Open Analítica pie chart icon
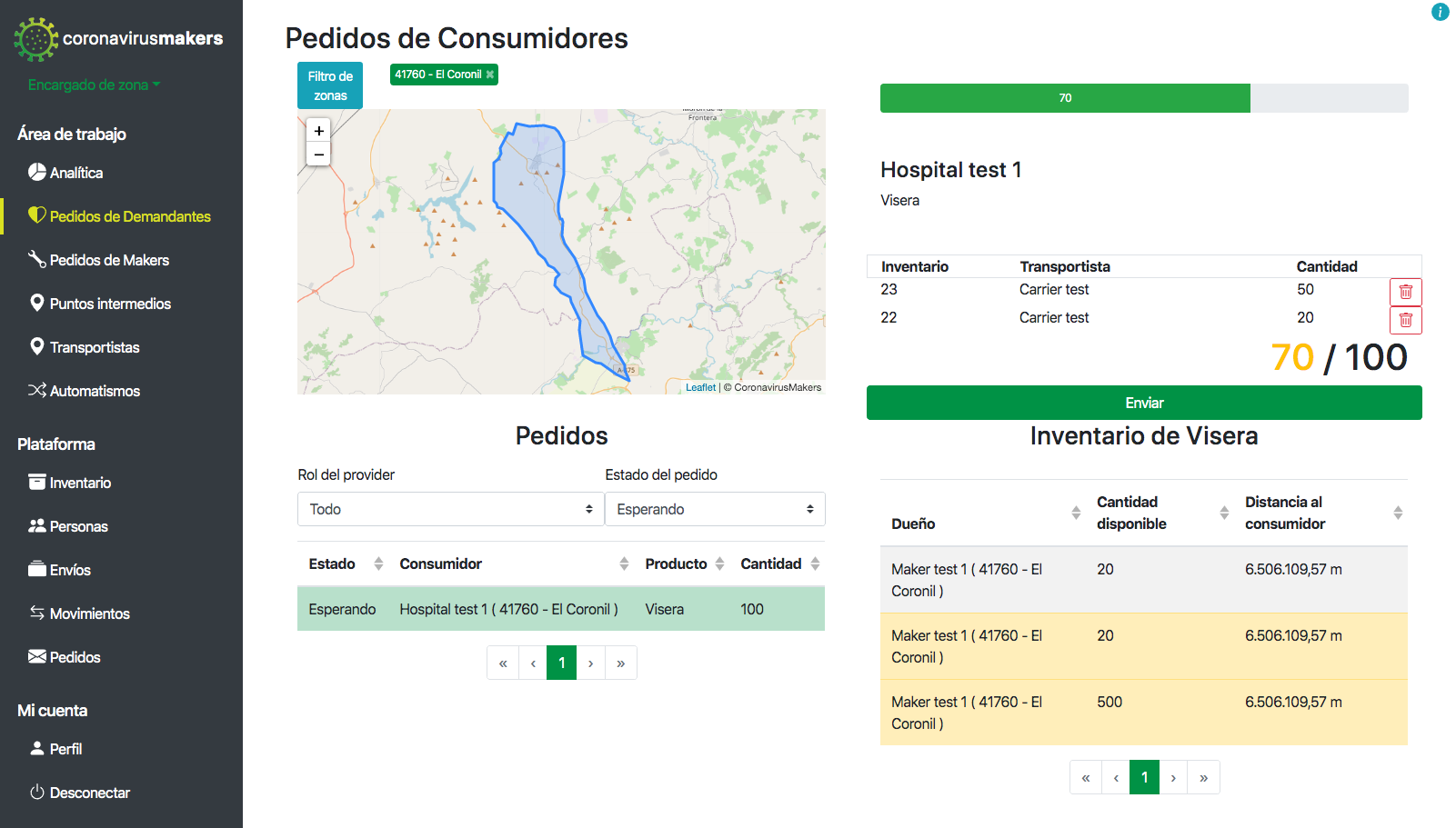Image resolution: width=1456 pixels, height=828 pixels. [x=37, y=172]
